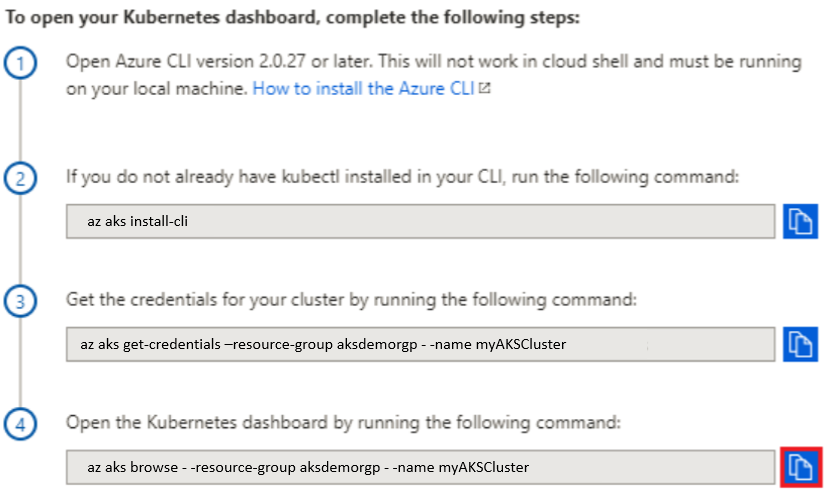Click connector line between steps 3 and 4
Viewport: 827px width, 500px height.
click(x=20, y=363)
